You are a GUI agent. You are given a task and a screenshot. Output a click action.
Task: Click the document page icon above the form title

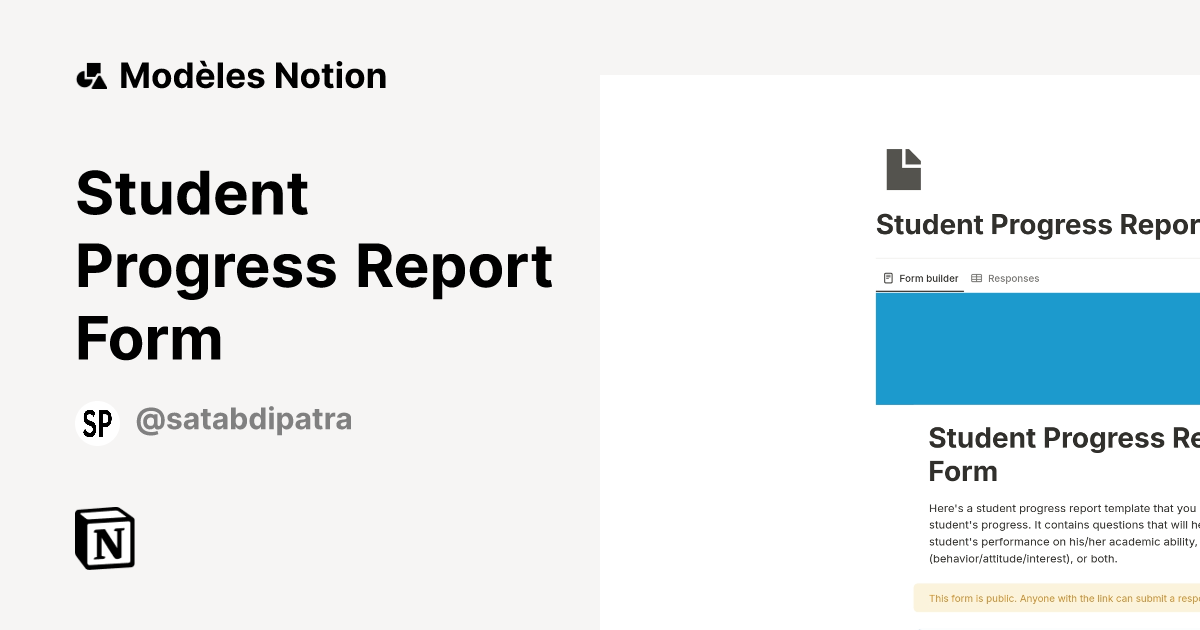pyautogui.click(x=904, y=169)
